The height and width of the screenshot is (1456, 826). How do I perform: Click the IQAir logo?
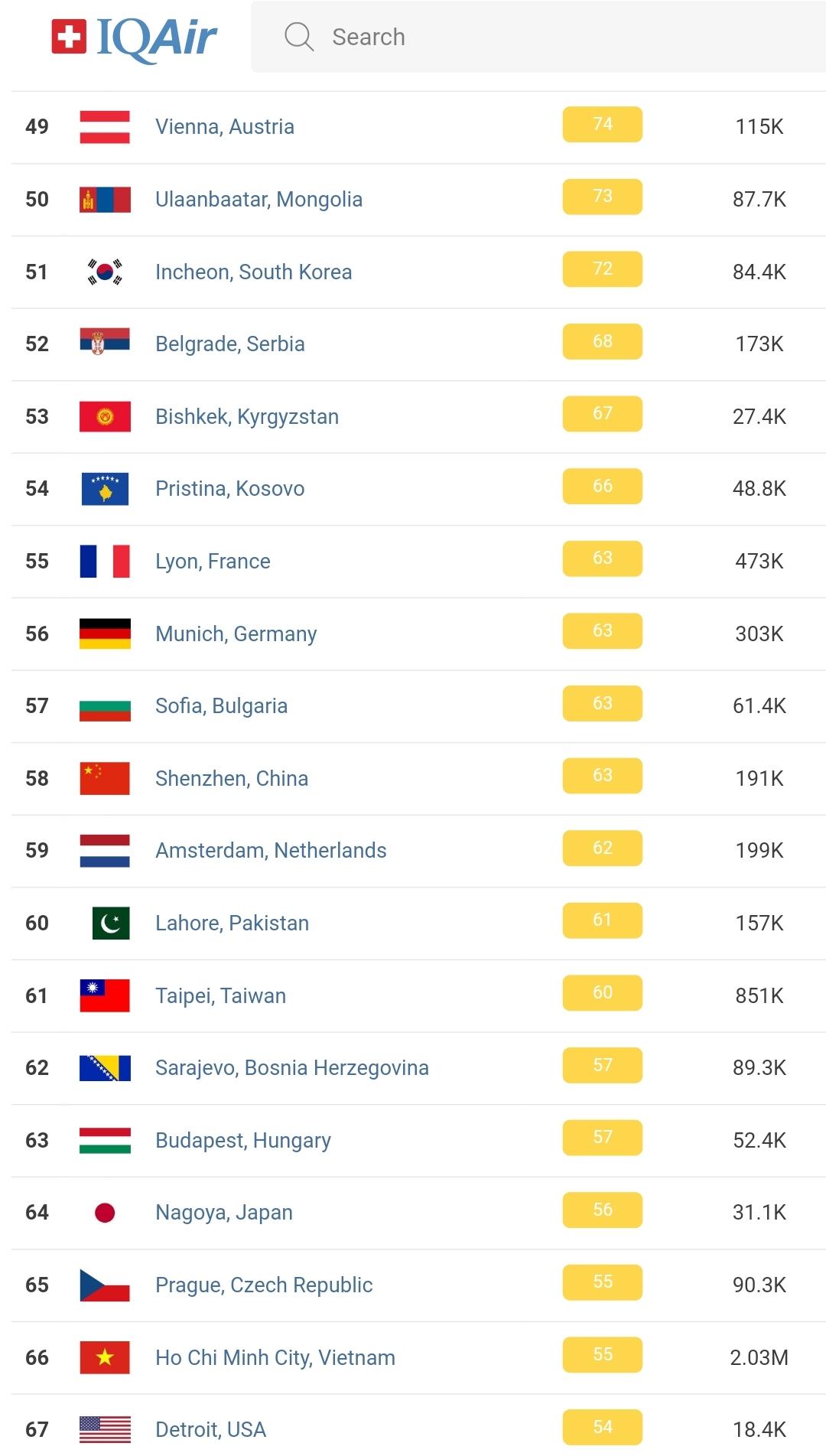point(135,38)
